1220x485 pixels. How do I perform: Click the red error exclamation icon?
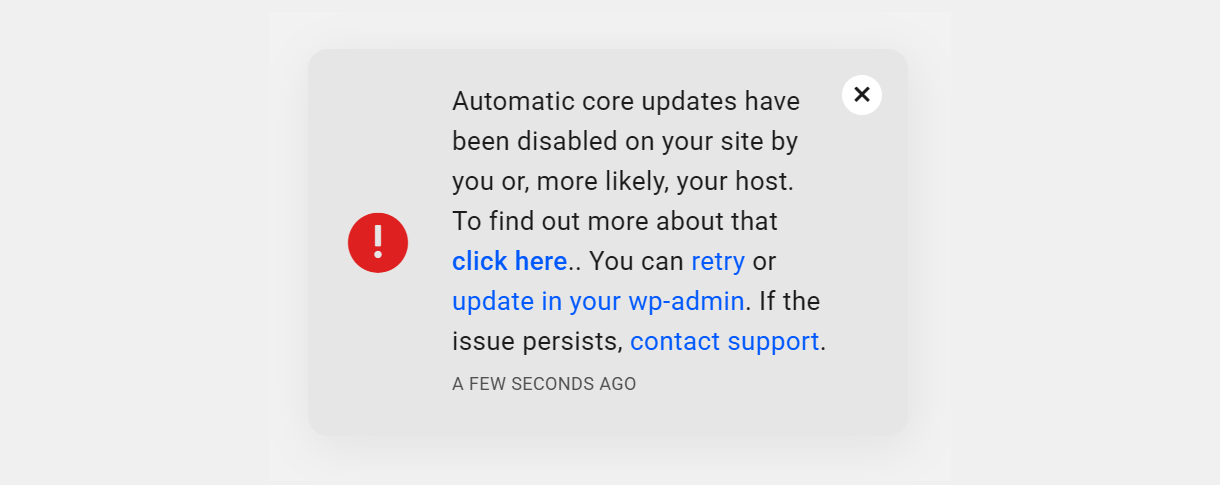pos(378,243)
